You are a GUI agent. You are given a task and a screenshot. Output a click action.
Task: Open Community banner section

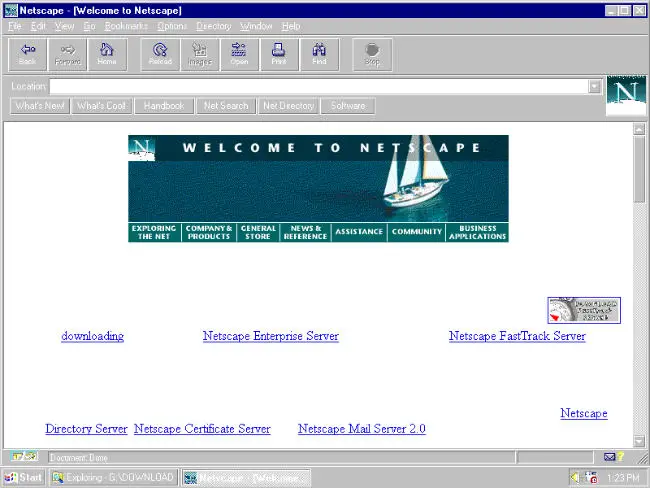[417, 232]
